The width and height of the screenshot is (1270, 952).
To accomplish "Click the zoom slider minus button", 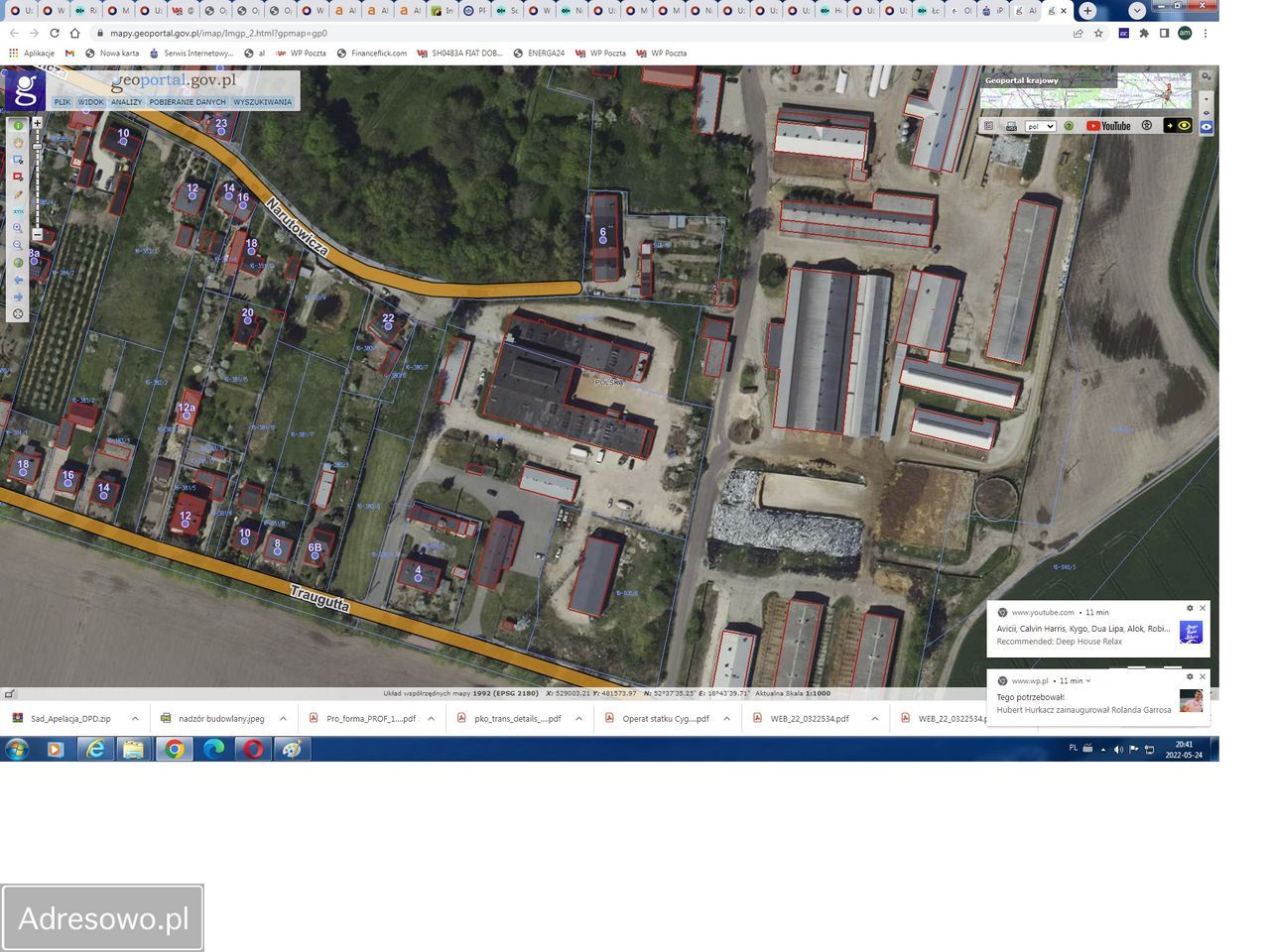I will pyautogui.click(x=38, y=235).
